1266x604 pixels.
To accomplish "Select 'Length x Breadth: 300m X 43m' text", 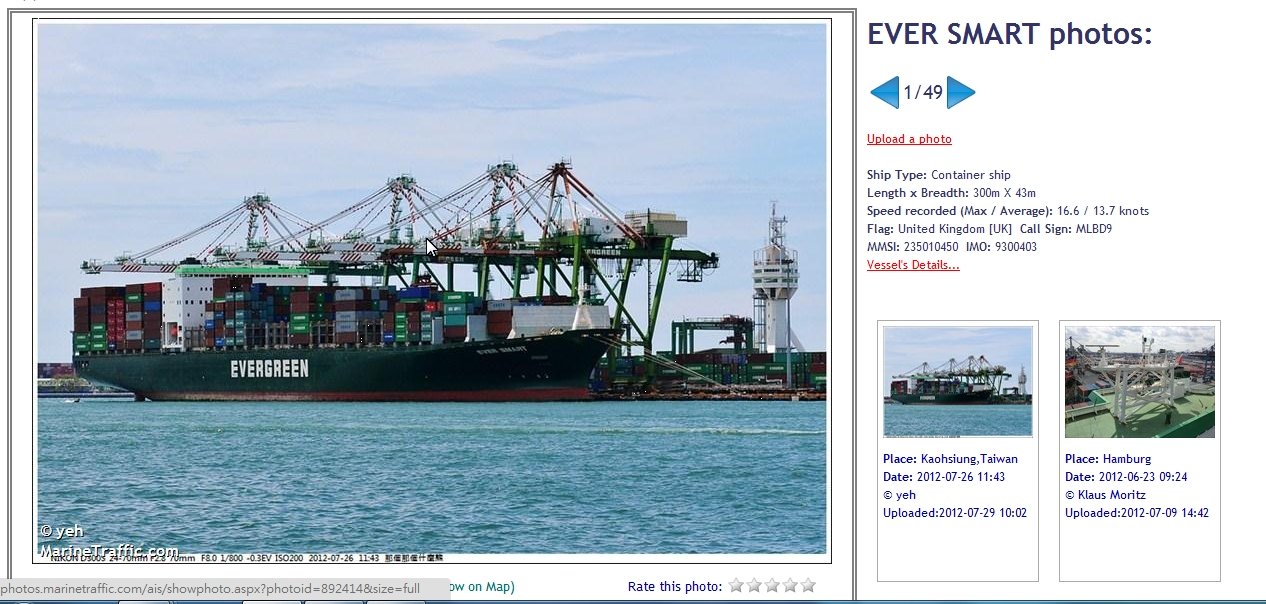I will click(951, 193).
